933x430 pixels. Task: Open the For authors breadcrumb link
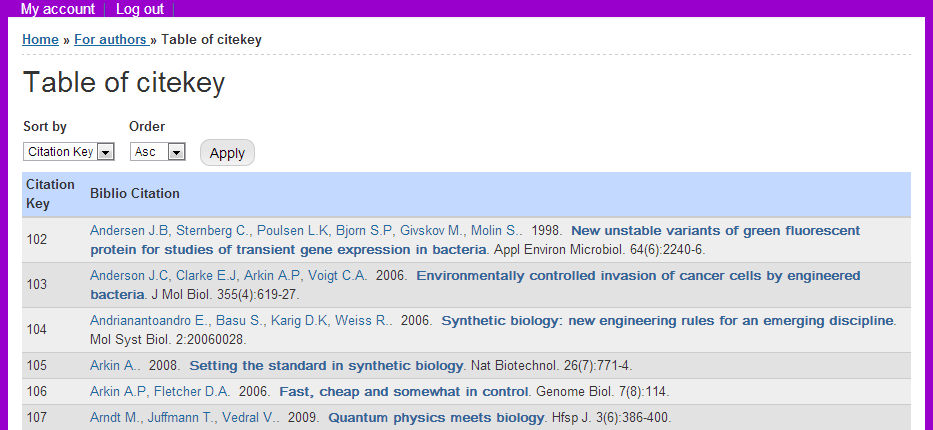click(x=110, y=40)
